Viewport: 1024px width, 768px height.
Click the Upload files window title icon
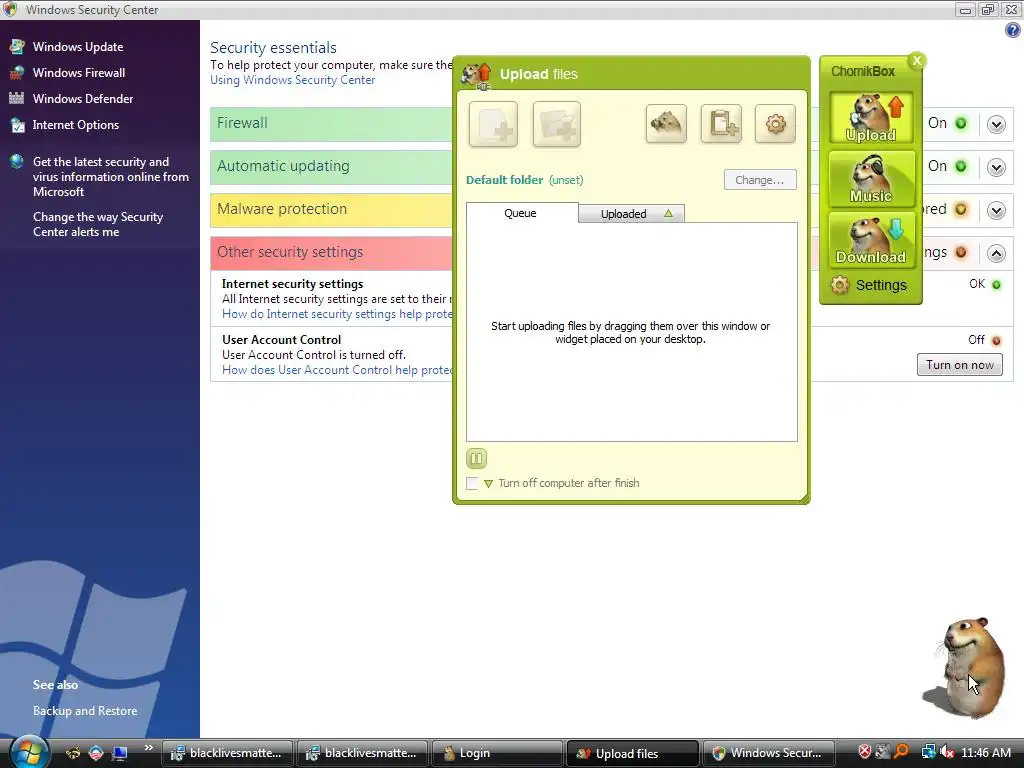coord(476,75)
